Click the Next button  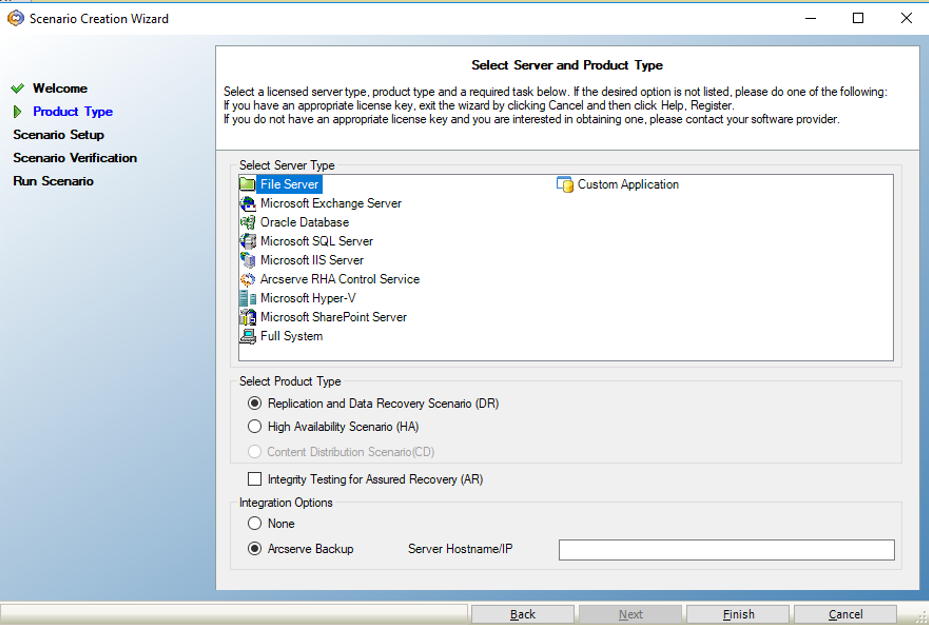tap(630, 614)
